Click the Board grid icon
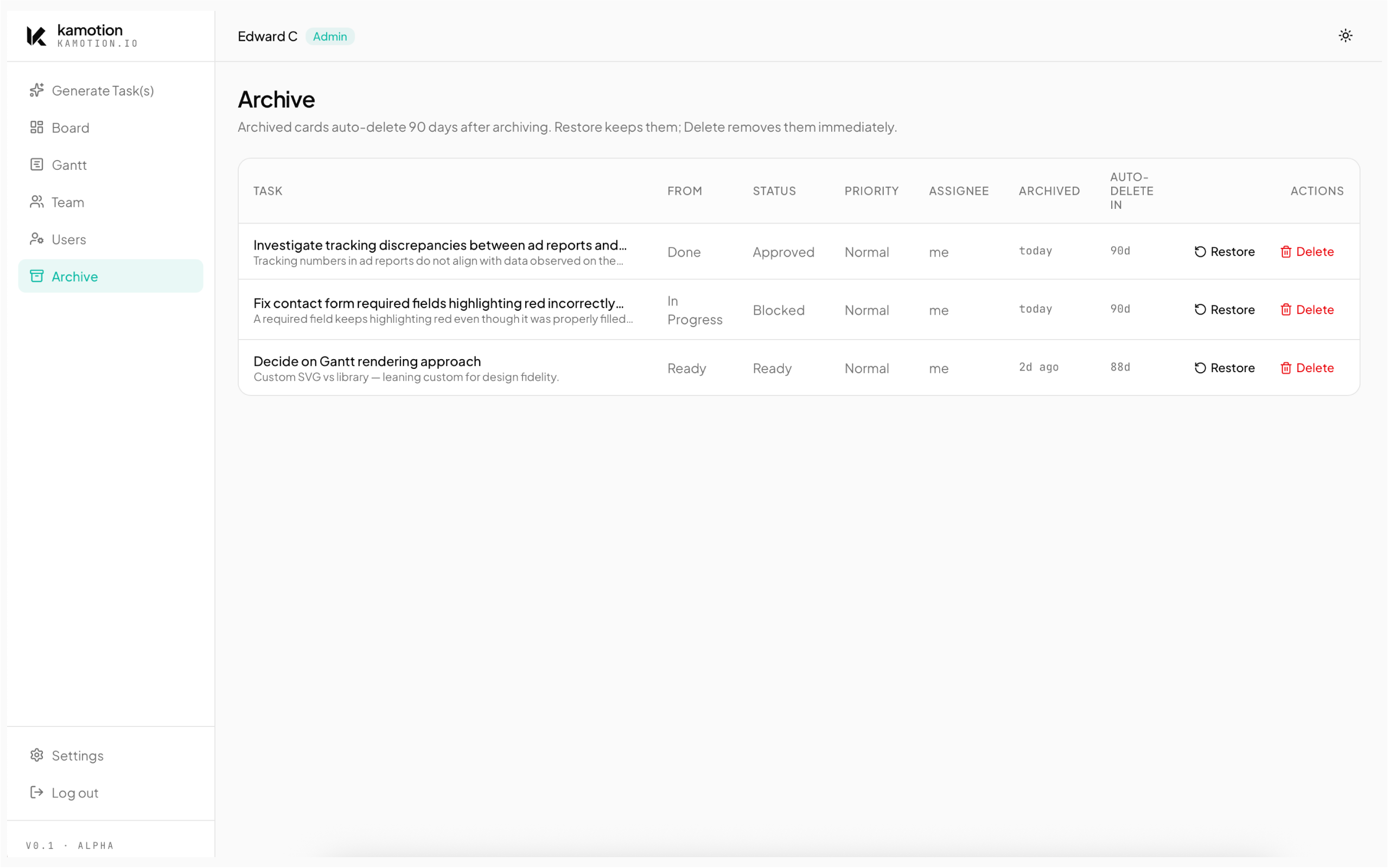This screenshot has height=868, width=1389. pyautogui.click(x=37, y=127)
